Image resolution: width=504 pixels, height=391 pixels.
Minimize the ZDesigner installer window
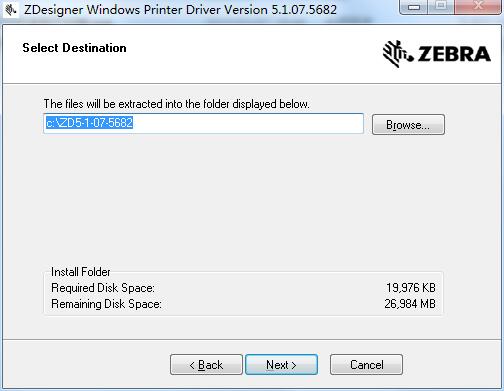coord(414,7)
